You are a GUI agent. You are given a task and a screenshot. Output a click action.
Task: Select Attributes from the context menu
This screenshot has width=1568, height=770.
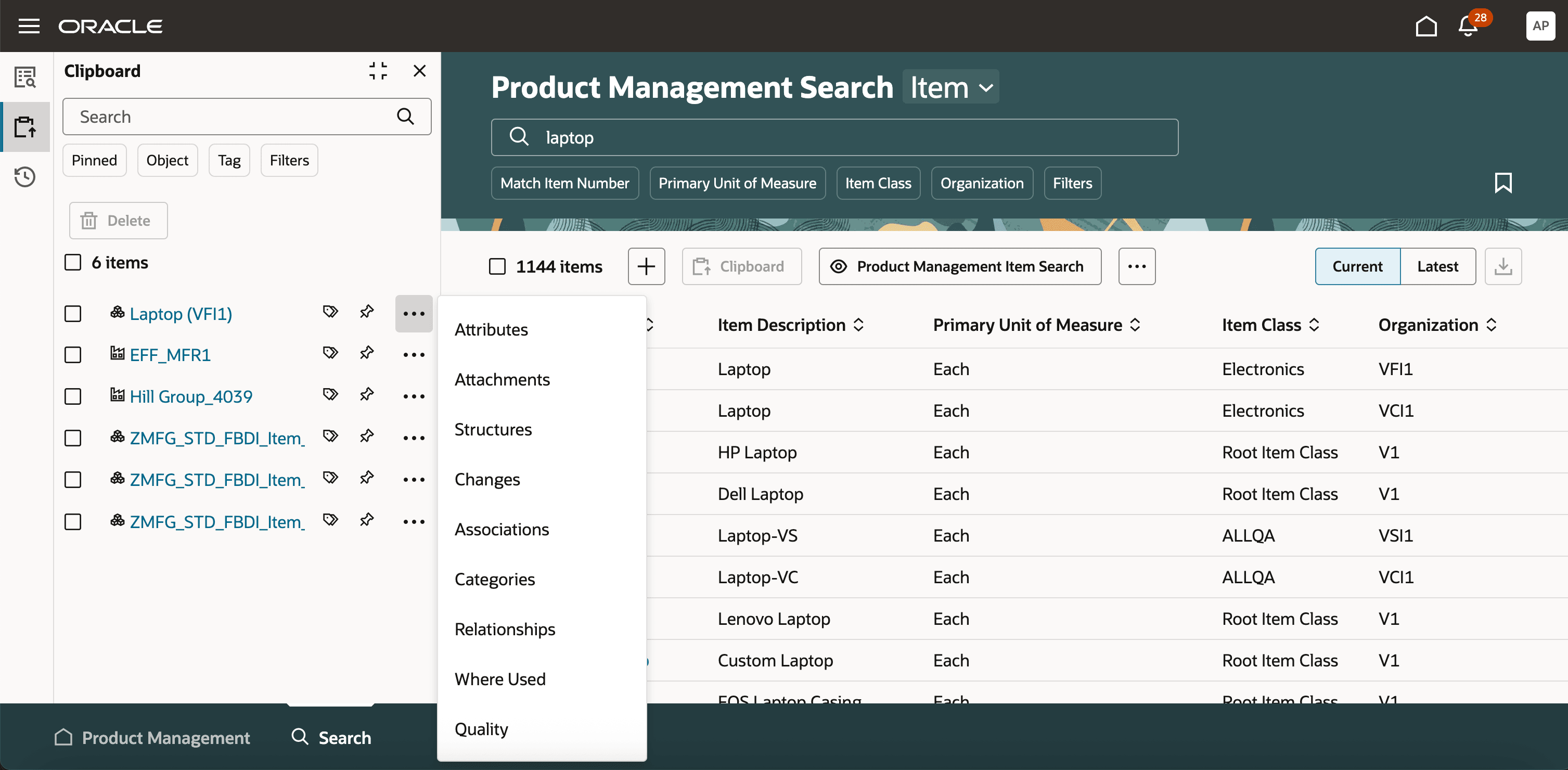point(491,329)
